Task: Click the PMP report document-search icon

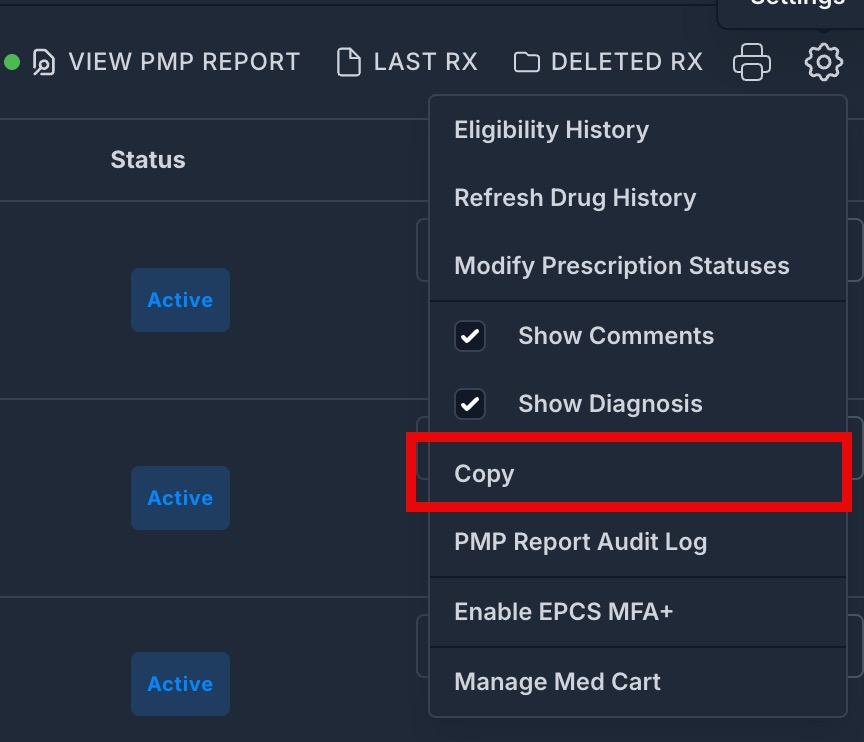Action: point(44,62)
